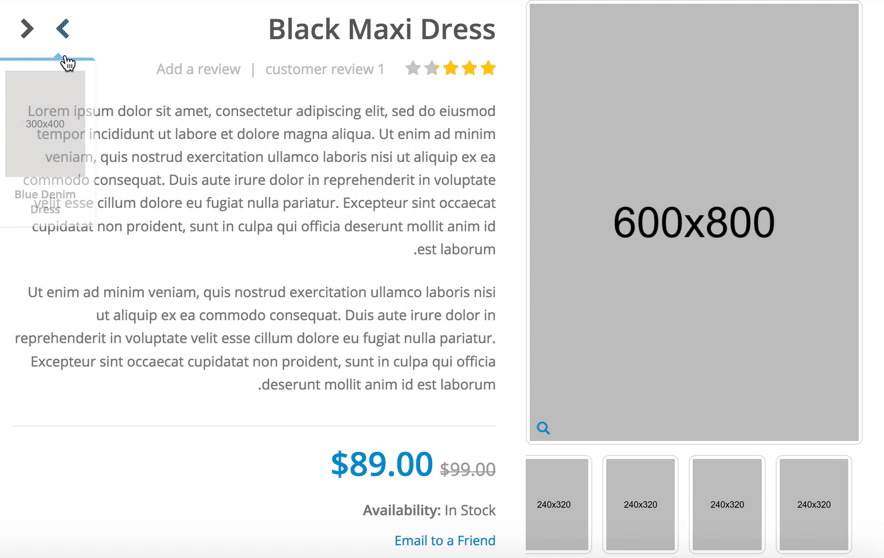Viewport: 884px width, 558px height.
Task: Click the blue left-pointing chevron arrow
Action: point(63,29)
